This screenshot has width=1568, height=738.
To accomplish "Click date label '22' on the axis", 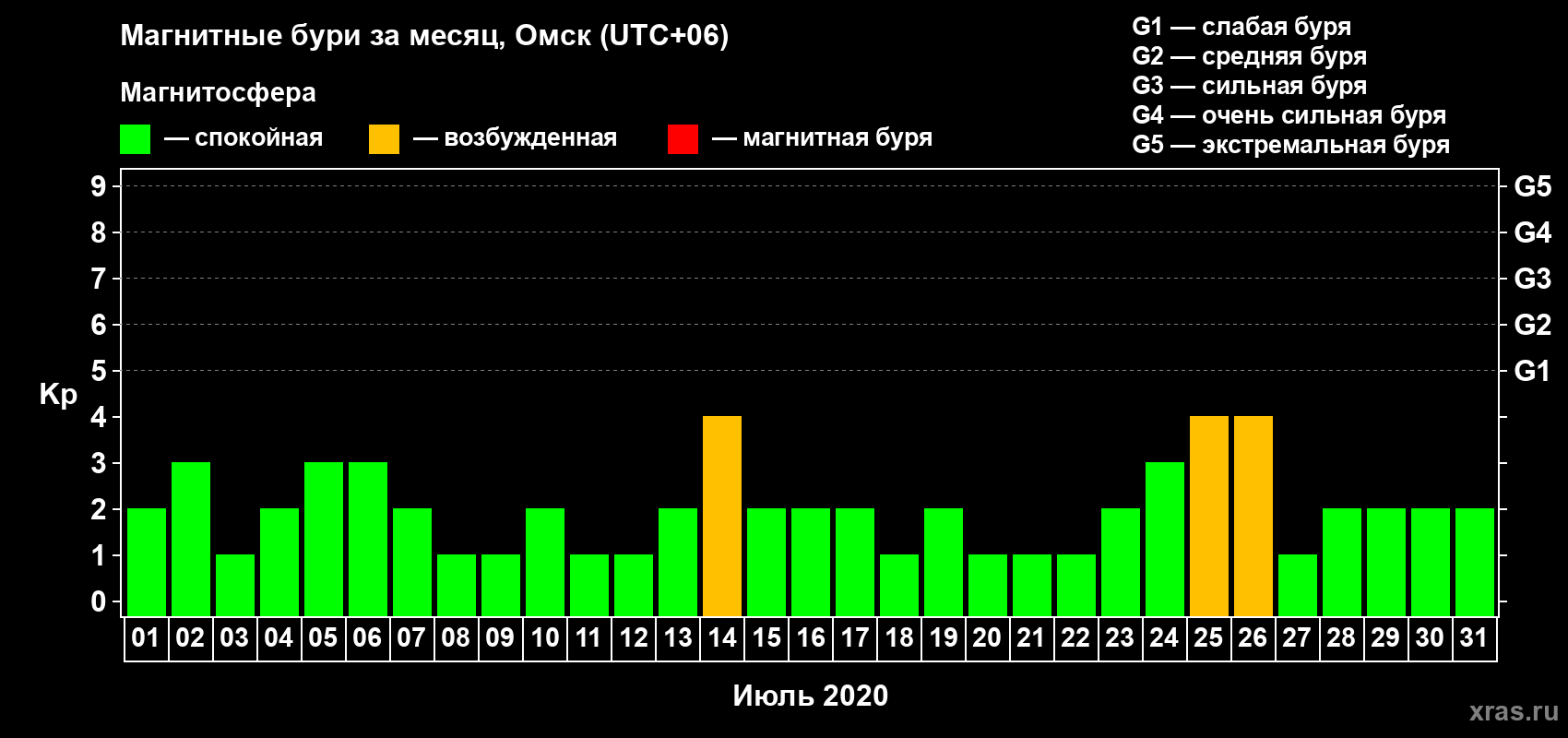I will click(x=1076, y=638).
